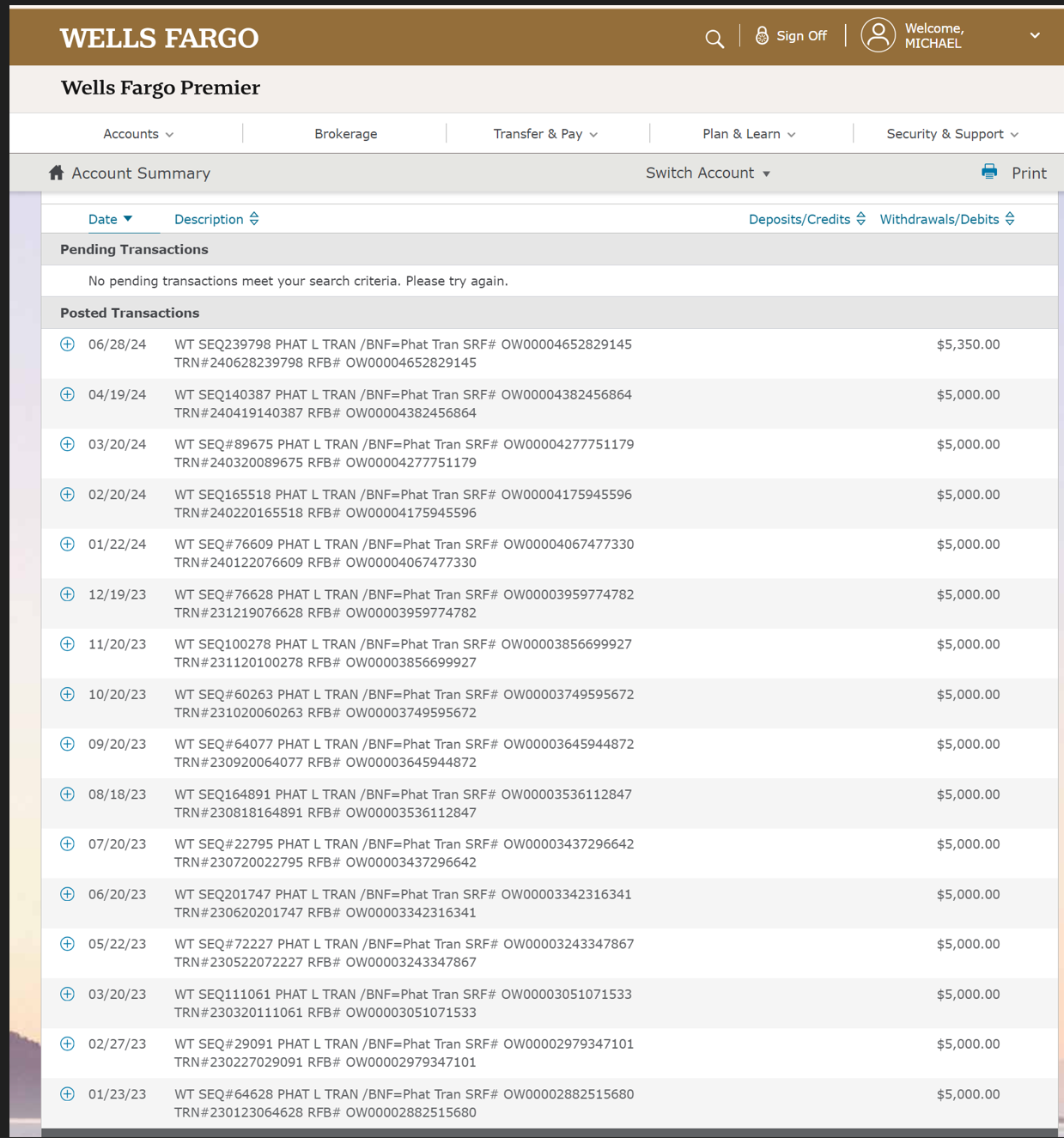Expand the 06/28/24 wire transfer details

tap(67, 344)
